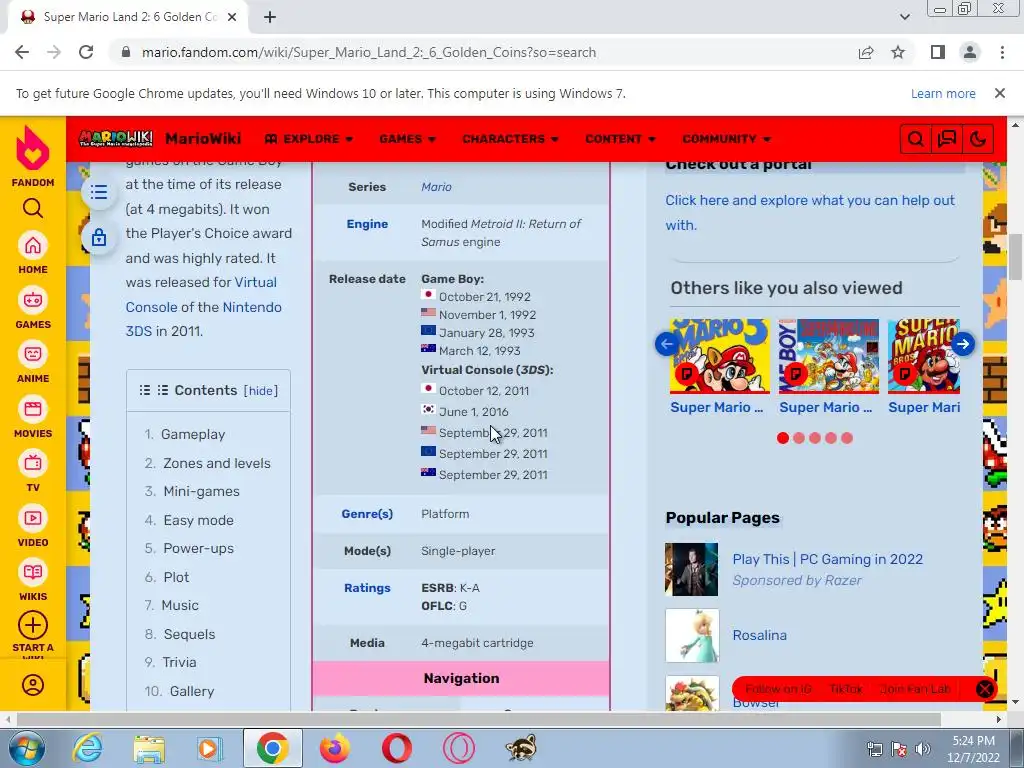Slide carousel to previous items

pyautogui.click(x=667, y=344)
